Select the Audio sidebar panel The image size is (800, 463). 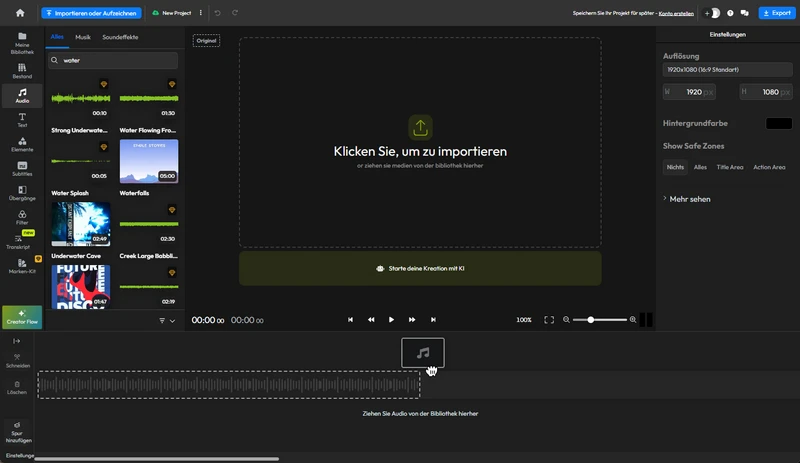tap(22, 95)
